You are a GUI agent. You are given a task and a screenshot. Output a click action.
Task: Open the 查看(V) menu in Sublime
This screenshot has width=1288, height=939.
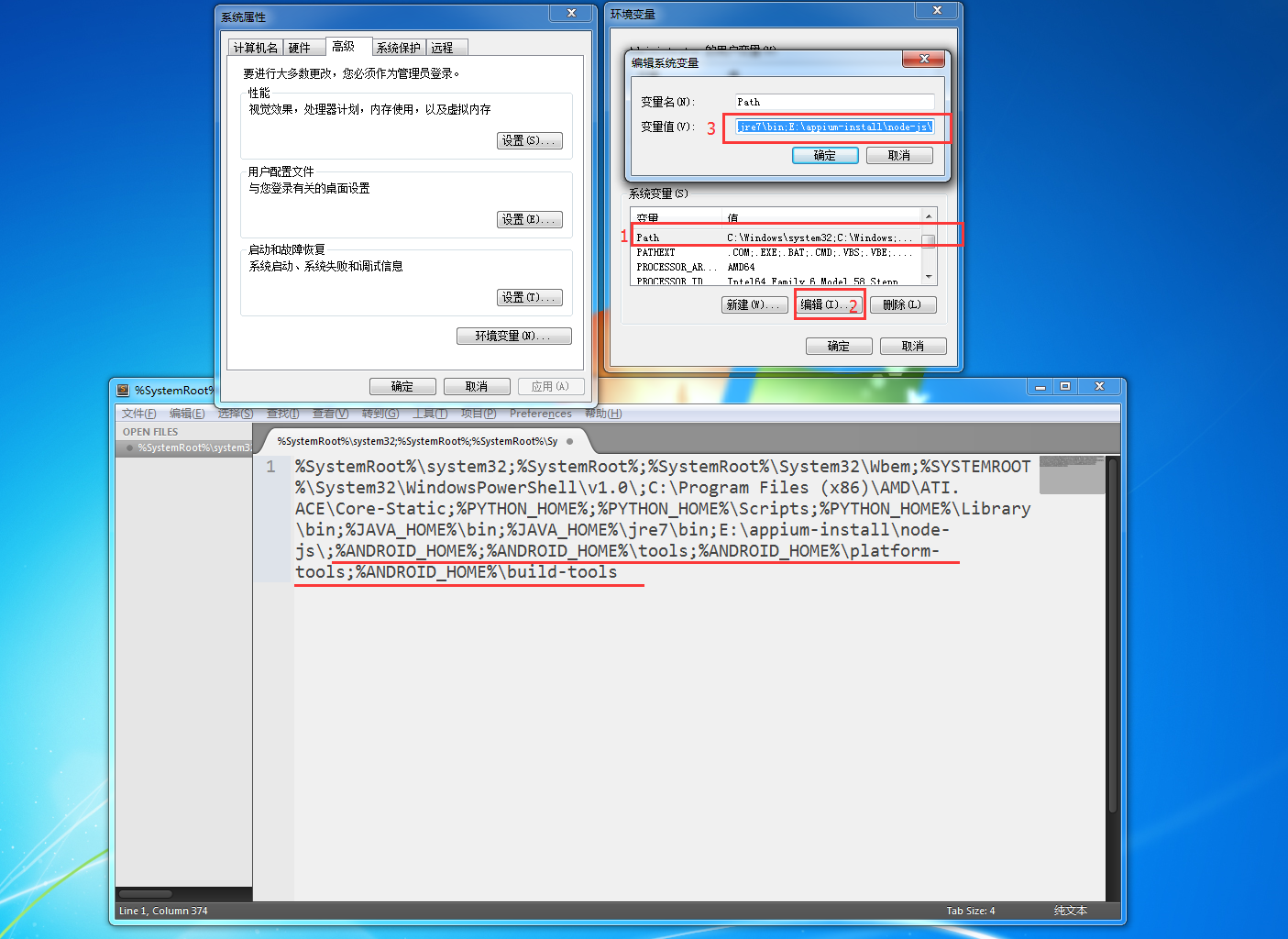[330, 414]
